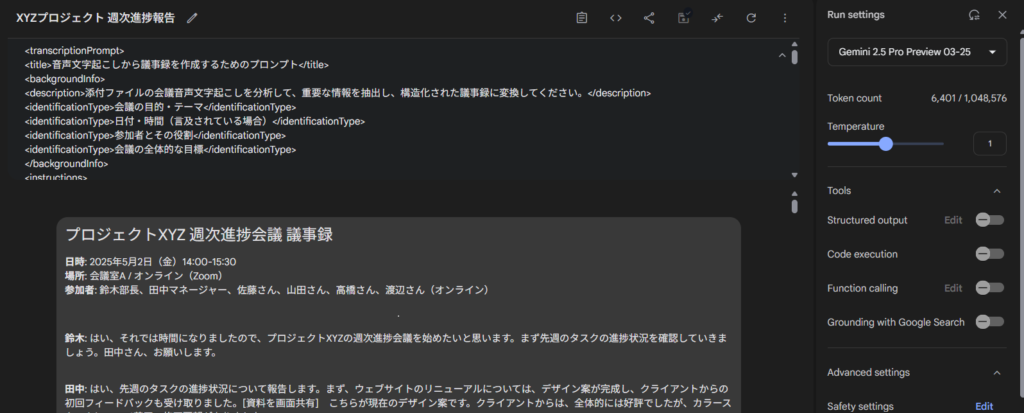This screenshot has height=413, width=1024.
Task: Close the Run settings panel
Action: point(1002,15)
